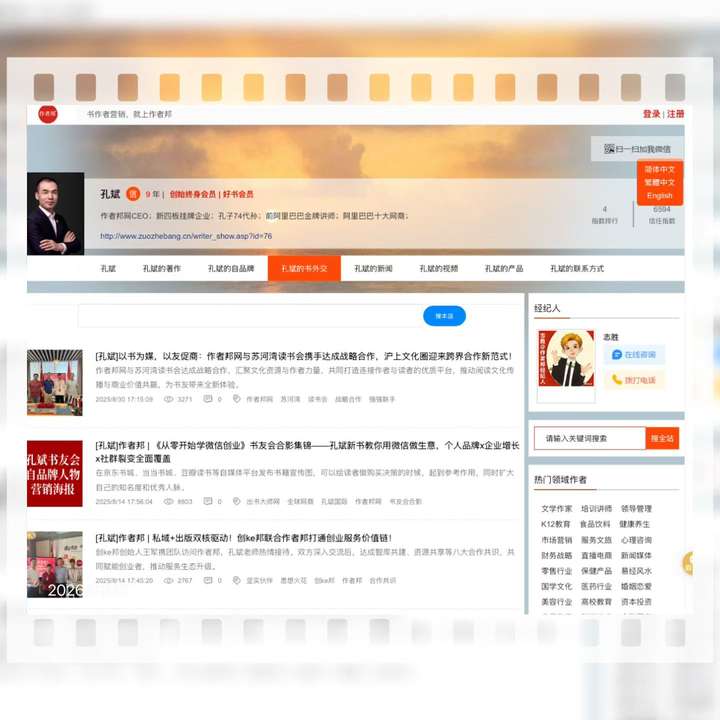Select the 高校教育 category
The width and height of the screenshot is (720, 720).
coord(596,602)
